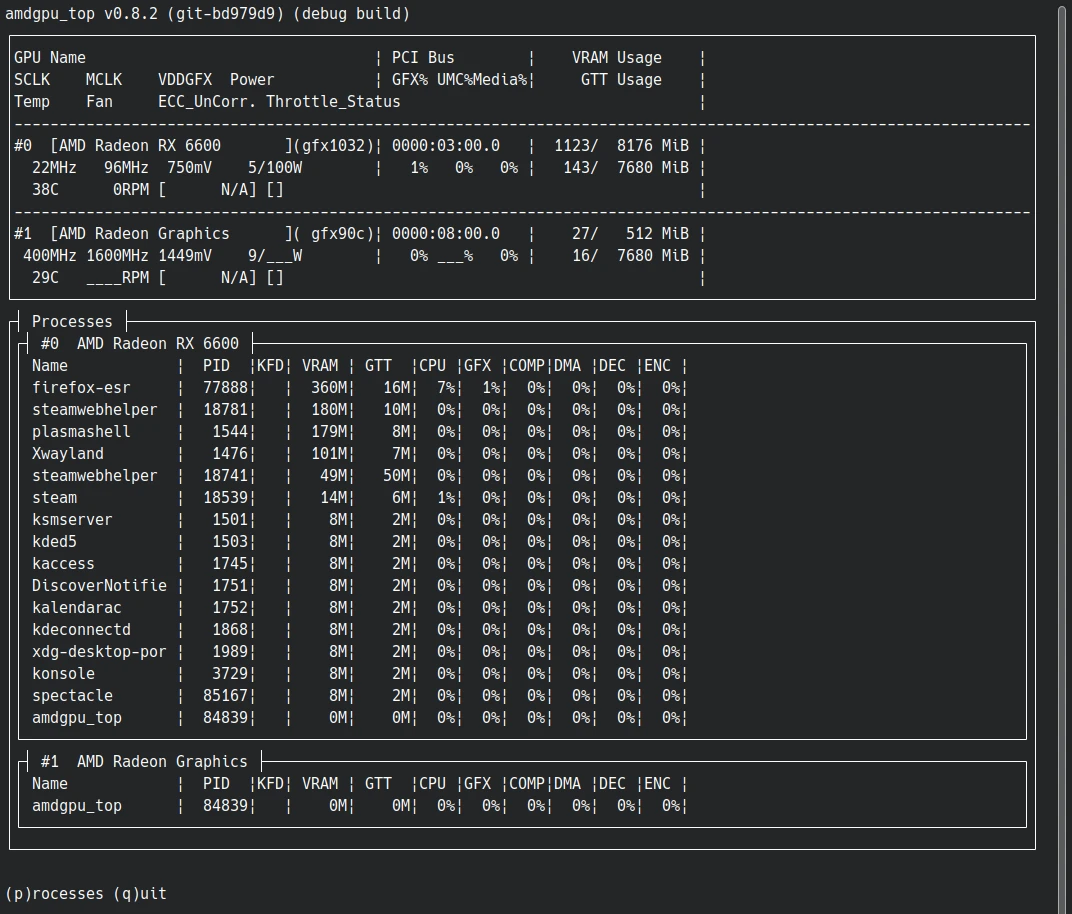Select the 143/ 7680 MiB GTT usage
The image size is (1072, 914).
click(626, 167)
